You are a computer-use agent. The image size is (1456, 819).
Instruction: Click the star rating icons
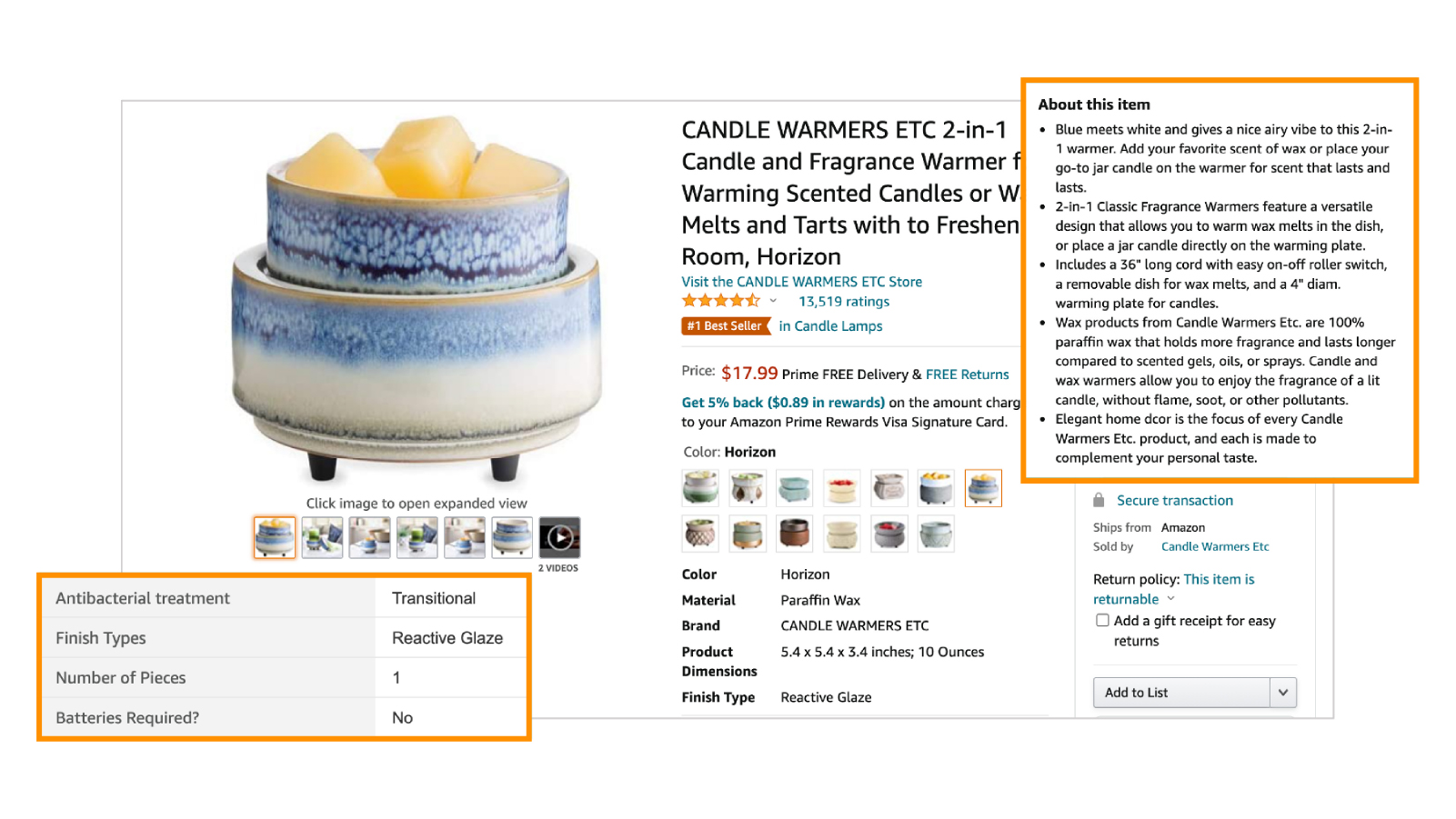(x=721, y=301)
